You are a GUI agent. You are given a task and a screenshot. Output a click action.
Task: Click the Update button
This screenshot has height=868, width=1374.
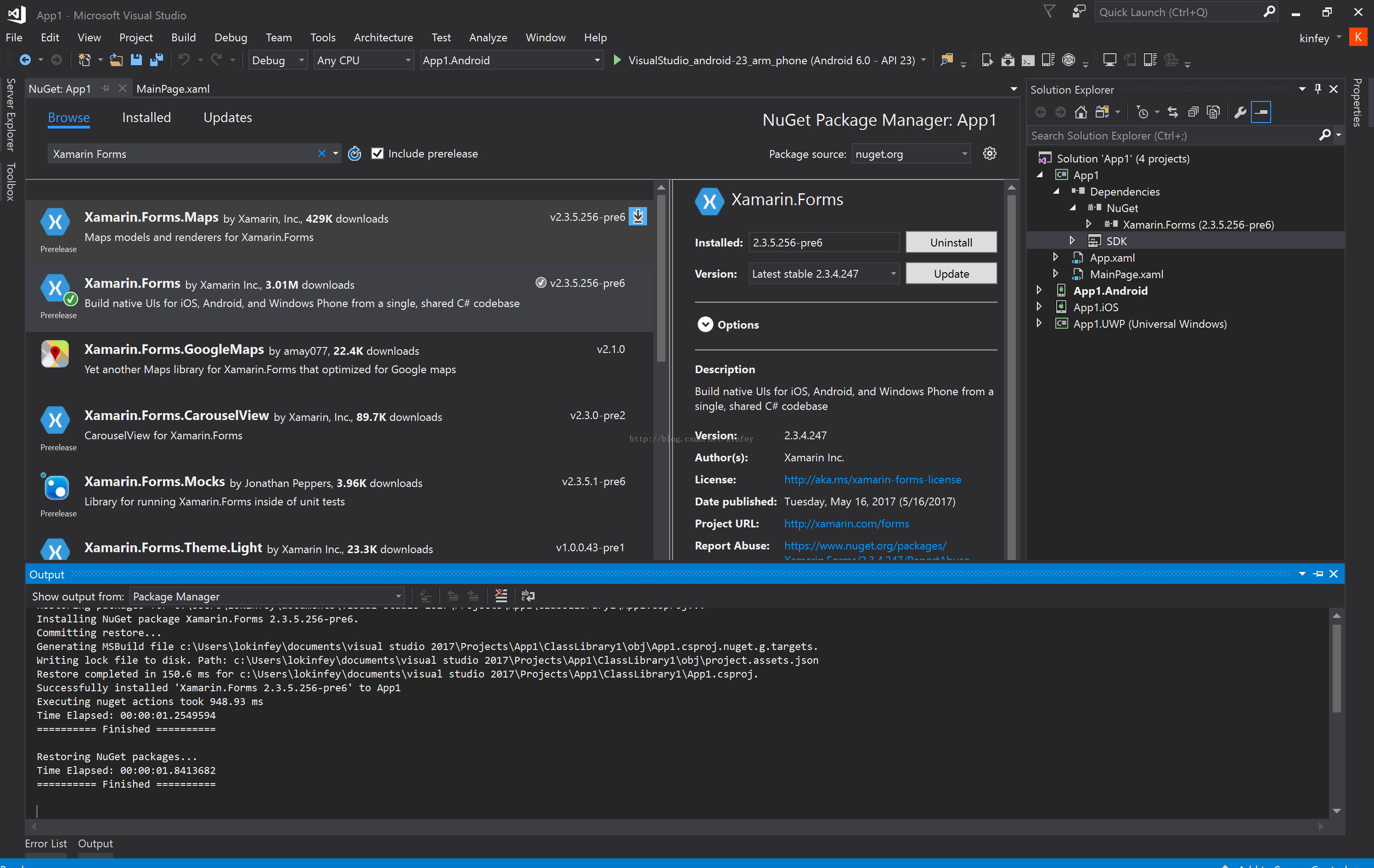click(951, 274)
